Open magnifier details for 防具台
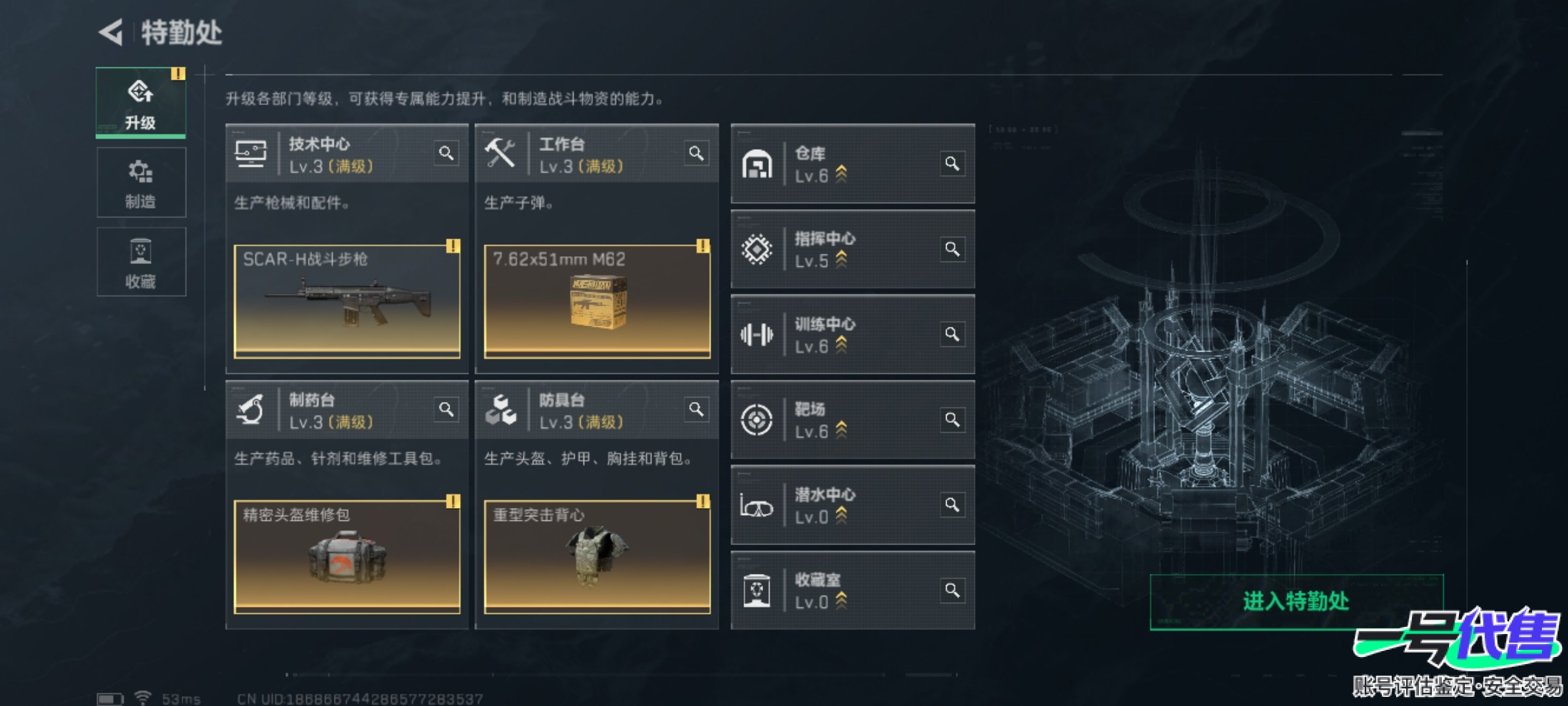1568x706 pixels. click(x=696, y=410)
